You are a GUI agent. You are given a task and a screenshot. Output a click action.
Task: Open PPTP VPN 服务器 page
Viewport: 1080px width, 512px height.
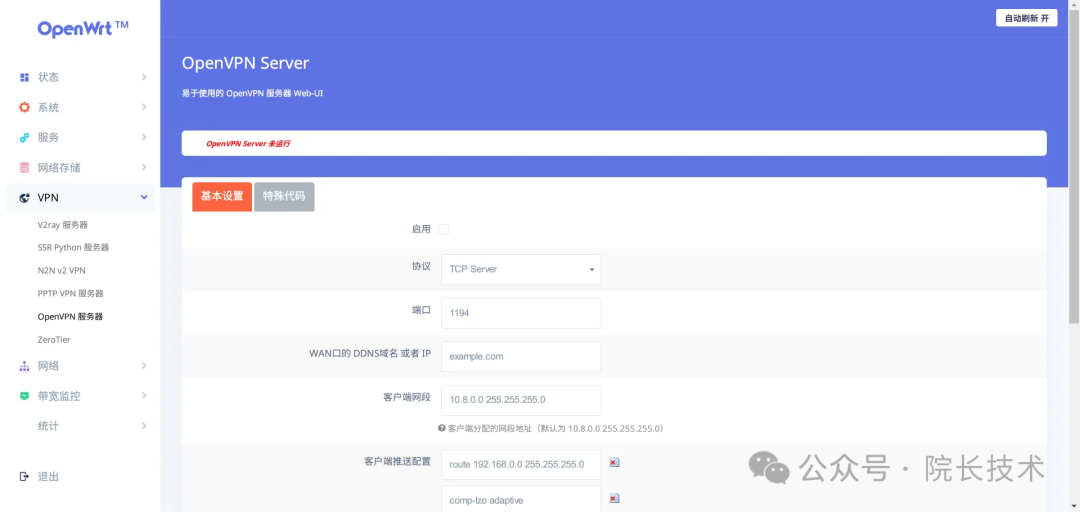pos(70,294)
